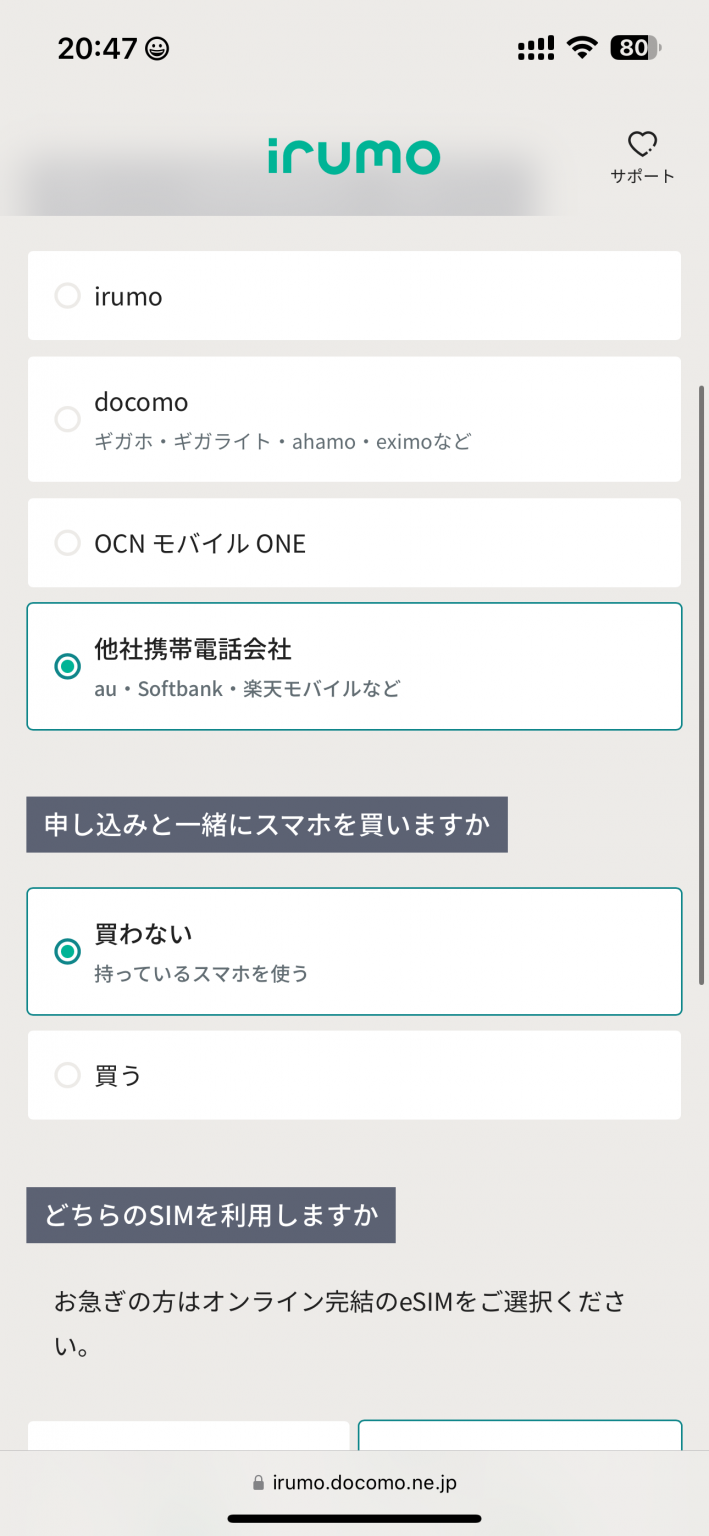Tap the サポート label under the heart
The height and width of the screenshot is (1536, 709).
[642, 175]
